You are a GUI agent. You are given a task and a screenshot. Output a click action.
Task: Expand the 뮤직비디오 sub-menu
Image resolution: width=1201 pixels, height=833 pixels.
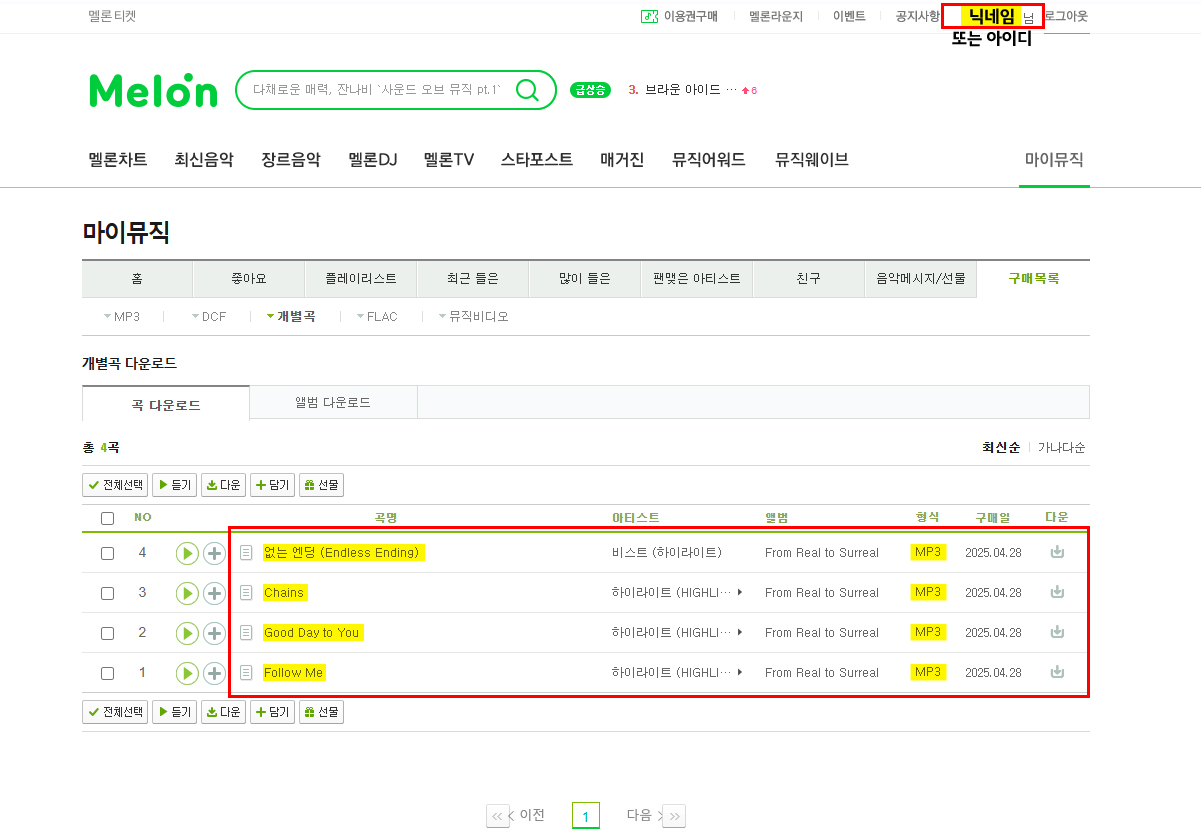coord(473,317)
